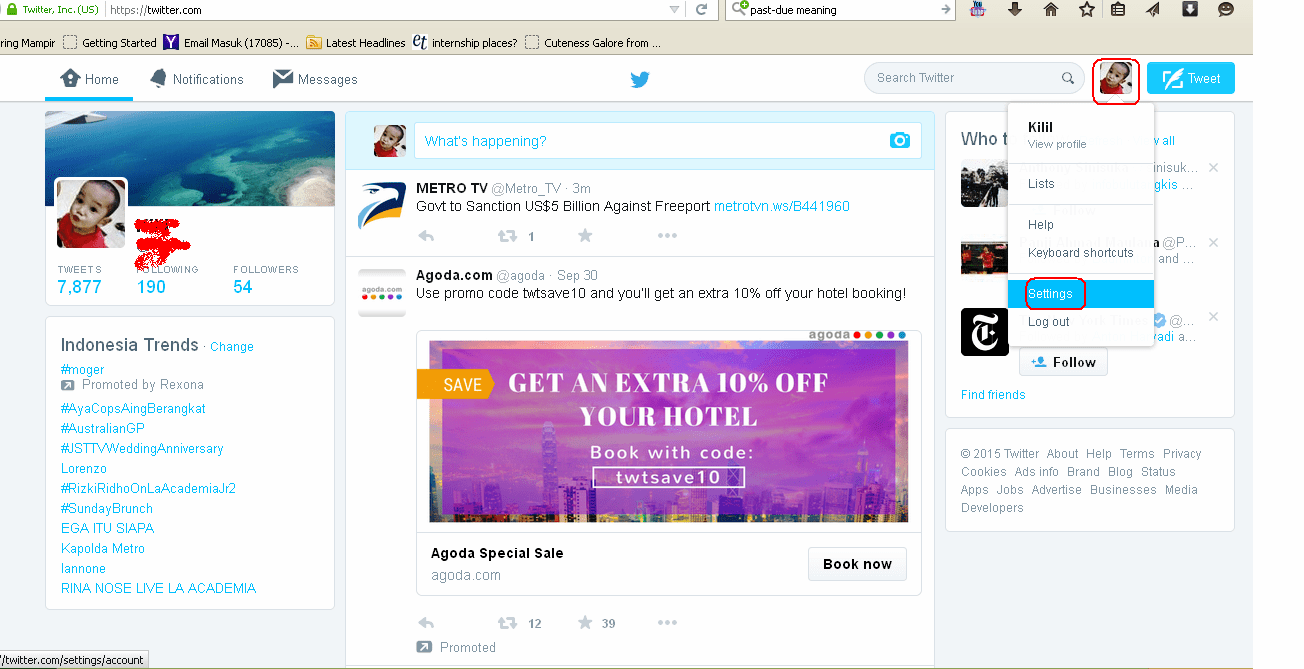Click the Agoda.com account avatar

382,293
